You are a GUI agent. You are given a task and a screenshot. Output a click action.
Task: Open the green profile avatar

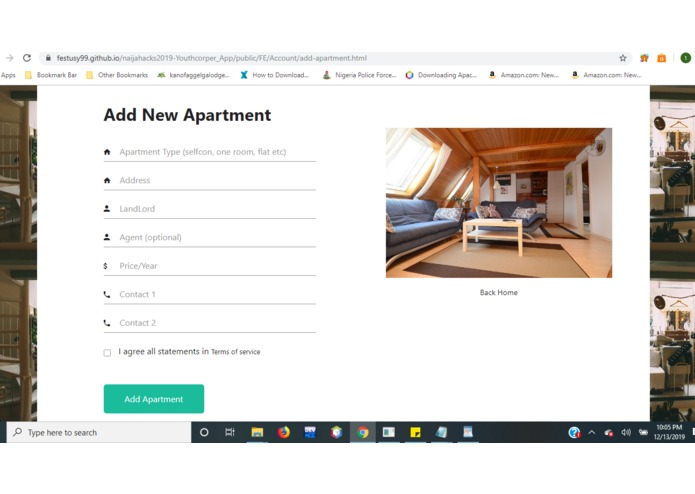pyautogui.click(x=685, y=58)
